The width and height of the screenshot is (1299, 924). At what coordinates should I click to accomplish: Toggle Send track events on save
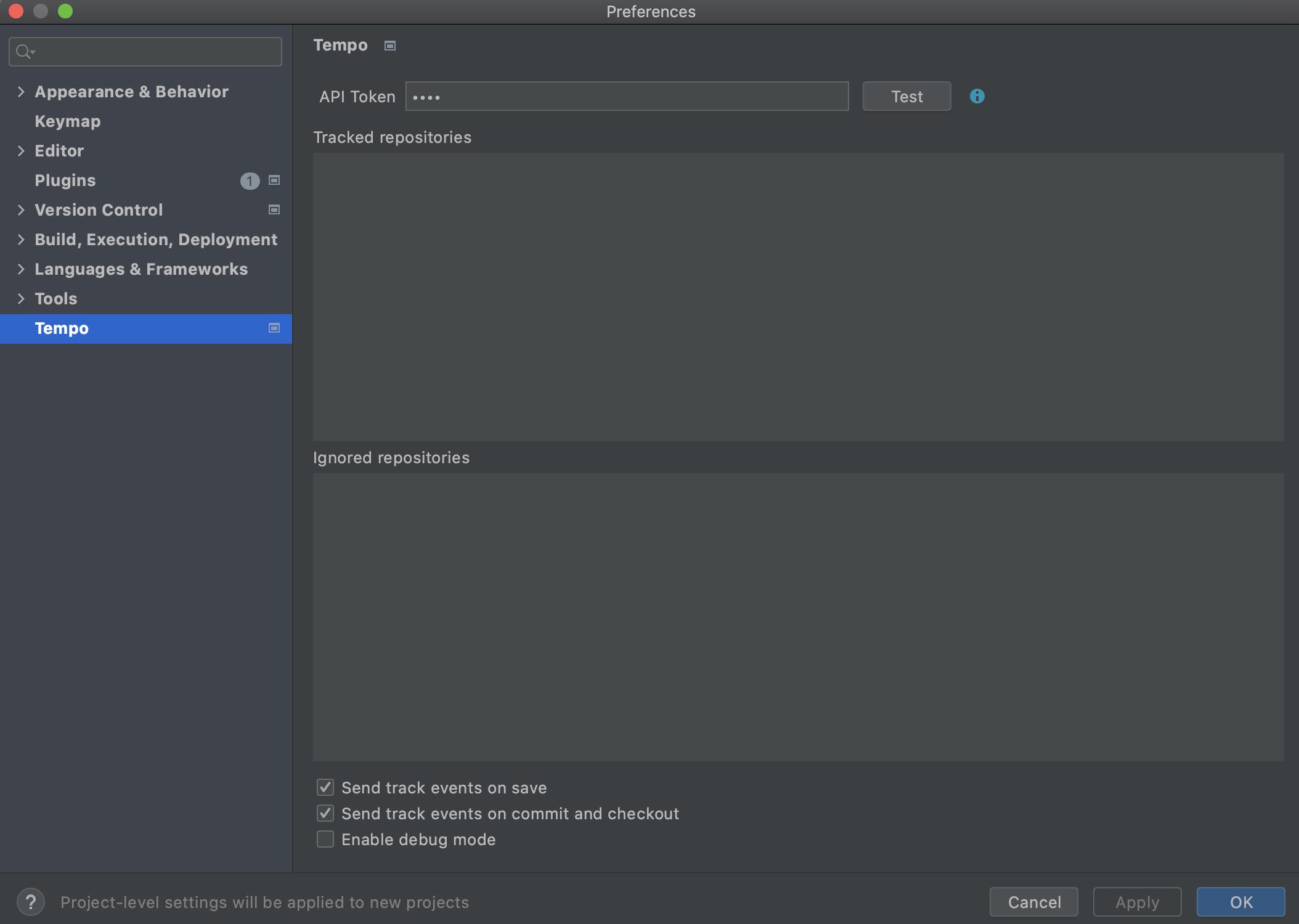click(x=325, y=787)
